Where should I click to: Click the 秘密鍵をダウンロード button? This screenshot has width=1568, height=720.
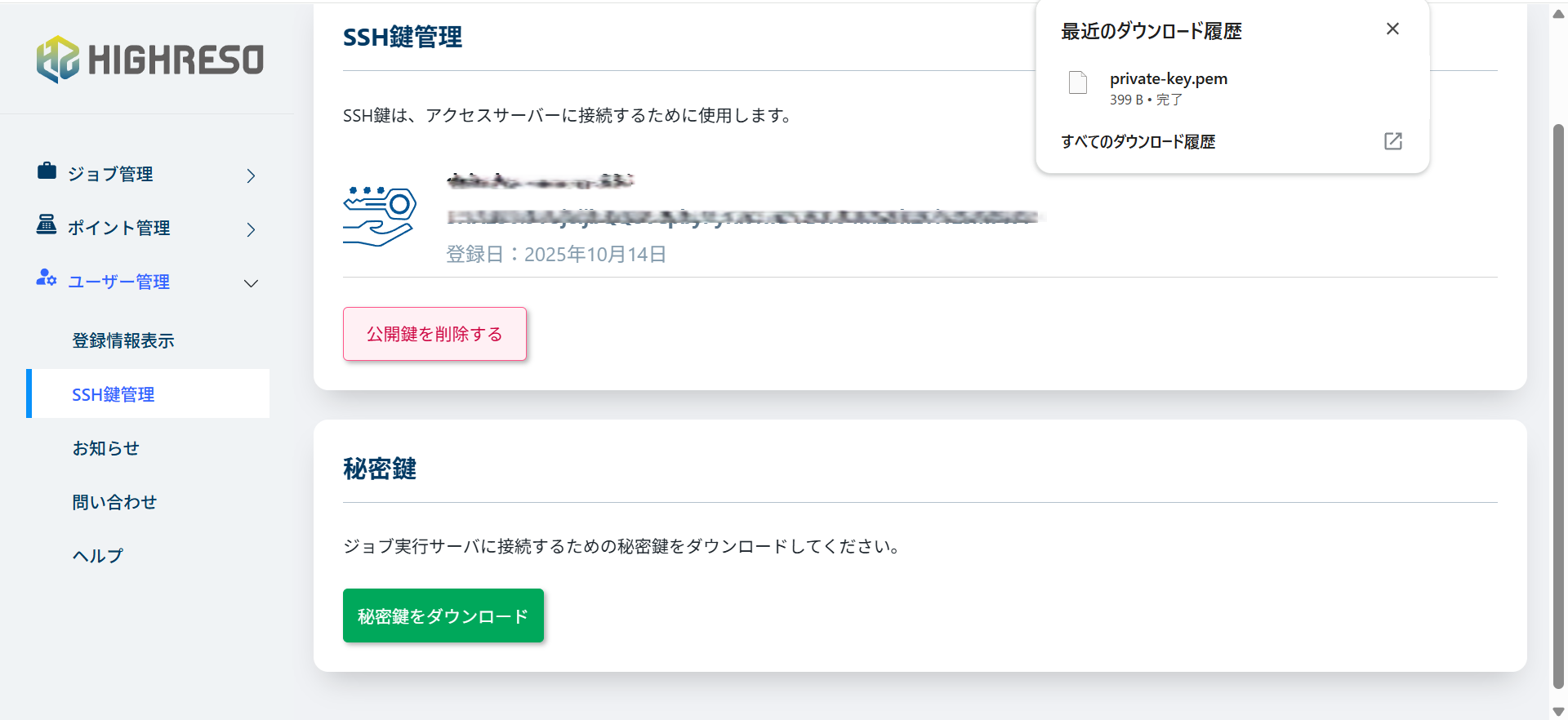[443, 616]
